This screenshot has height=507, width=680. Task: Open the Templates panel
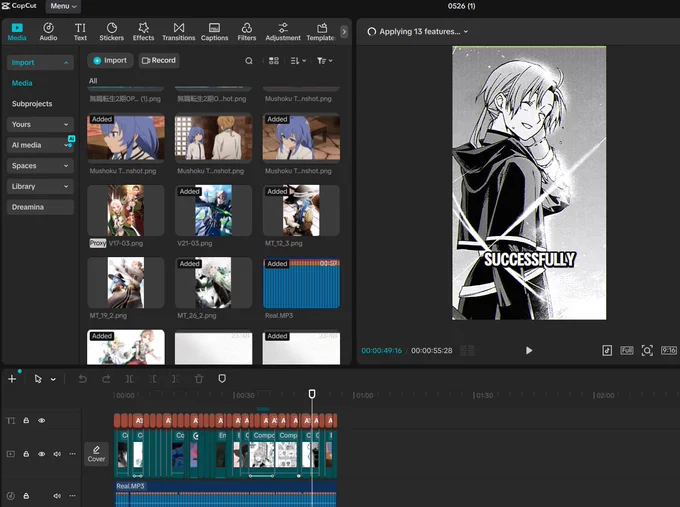321,32
